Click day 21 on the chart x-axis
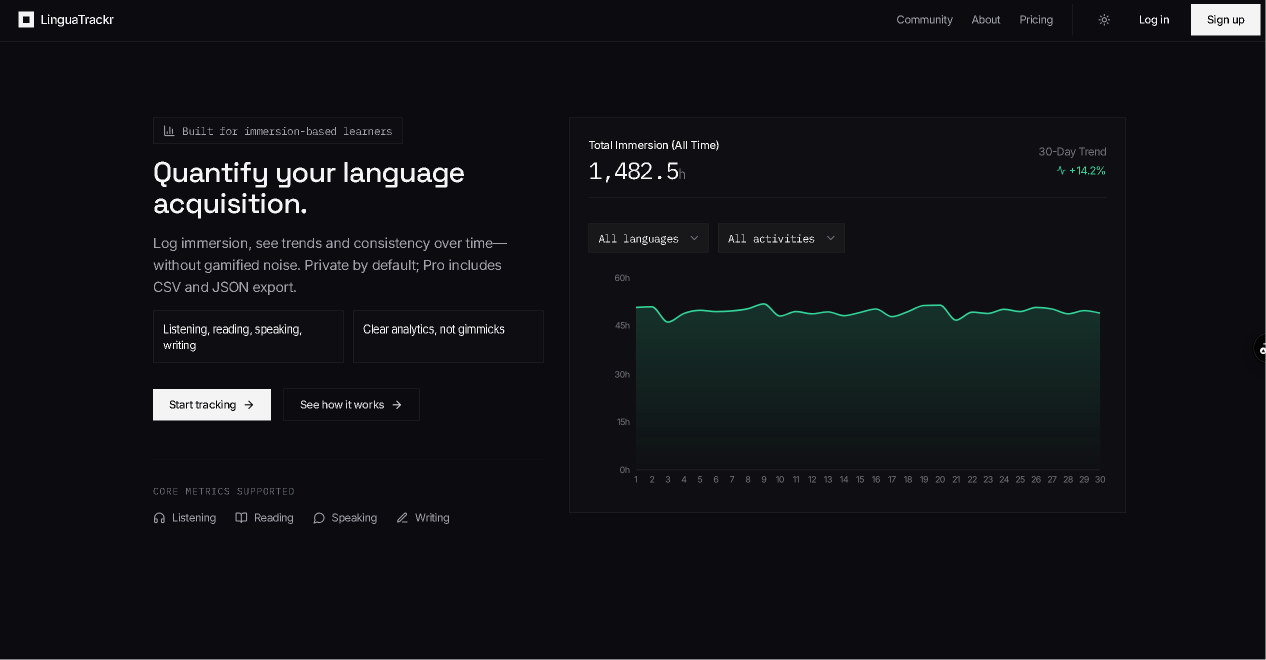This screenshot has height=660, width=1266. tap(956, 480)
